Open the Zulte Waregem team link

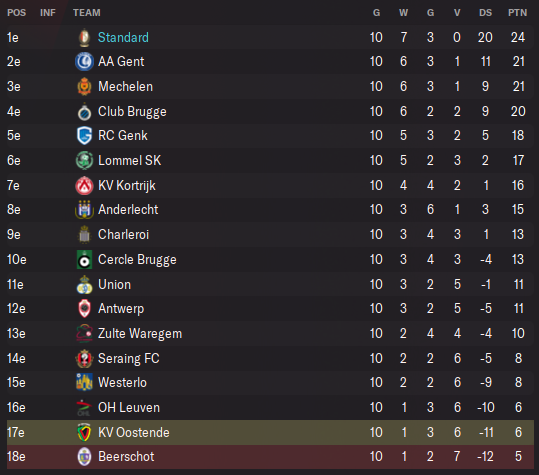[140, 333]
